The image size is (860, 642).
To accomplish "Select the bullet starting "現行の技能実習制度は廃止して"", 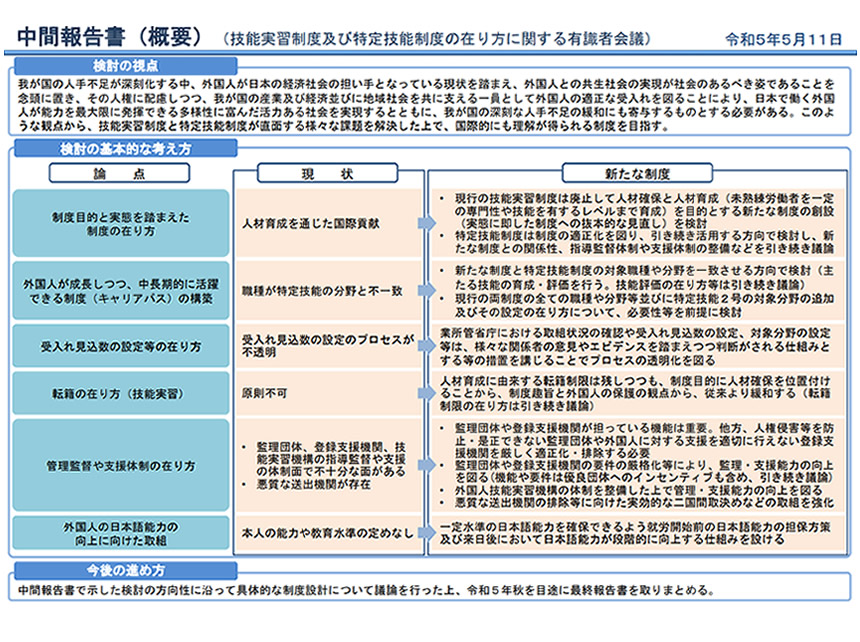I will 638,211.
